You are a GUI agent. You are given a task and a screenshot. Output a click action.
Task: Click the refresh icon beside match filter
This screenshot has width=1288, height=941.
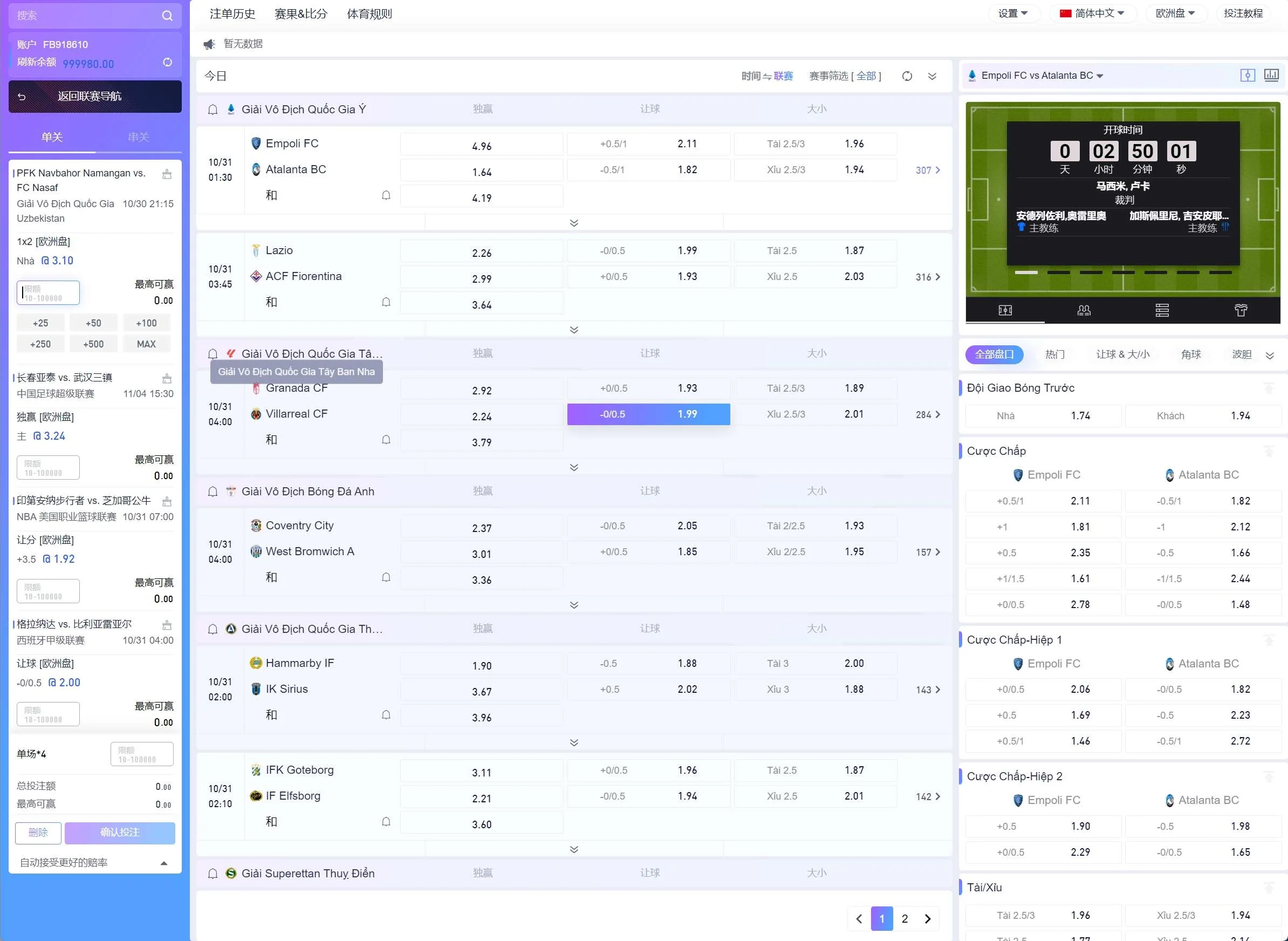coord(907,76)
